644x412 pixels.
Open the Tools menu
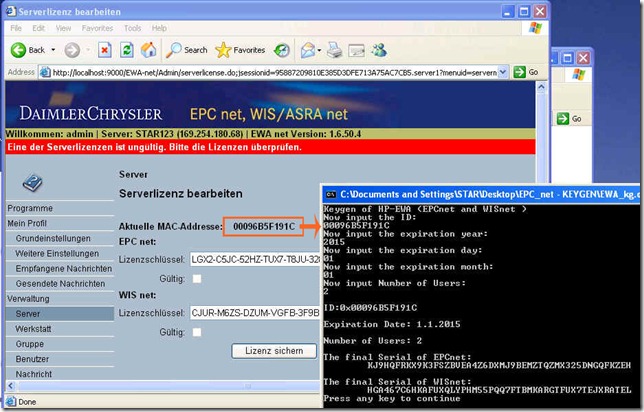tap(133, 28)
